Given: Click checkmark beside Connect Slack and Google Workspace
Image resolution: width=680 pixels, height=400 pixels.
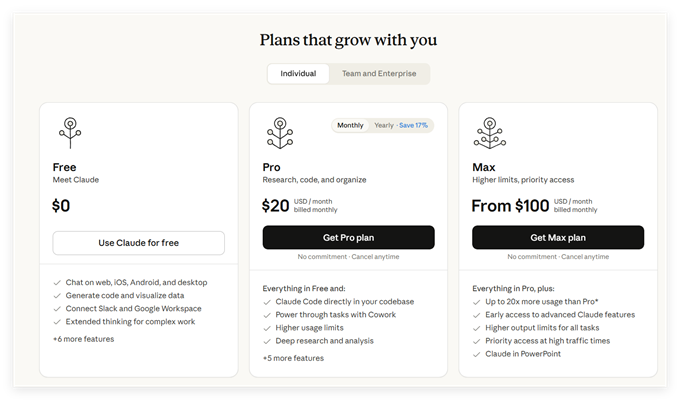Looking at the screenshot, I should point(57,309).
